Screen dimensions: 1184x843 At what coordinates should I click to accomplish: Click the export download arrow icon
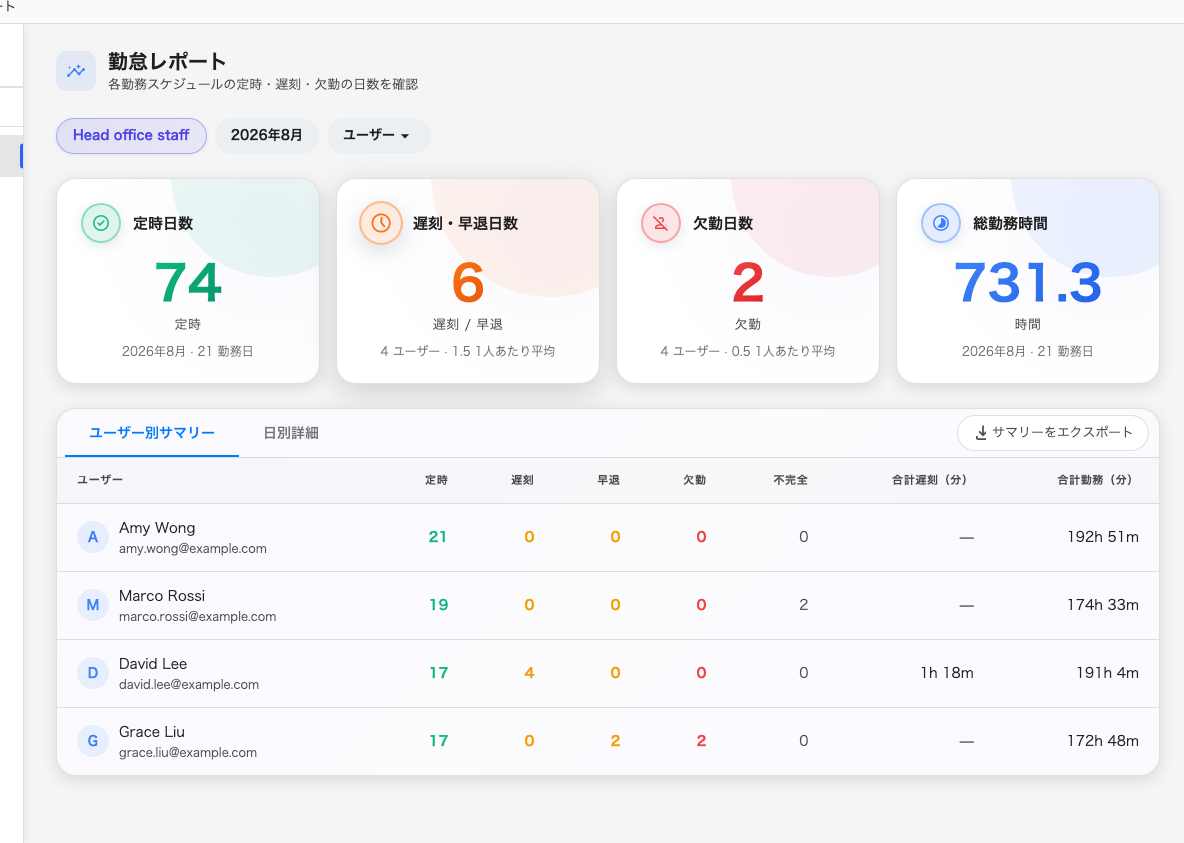pos(982,433)
